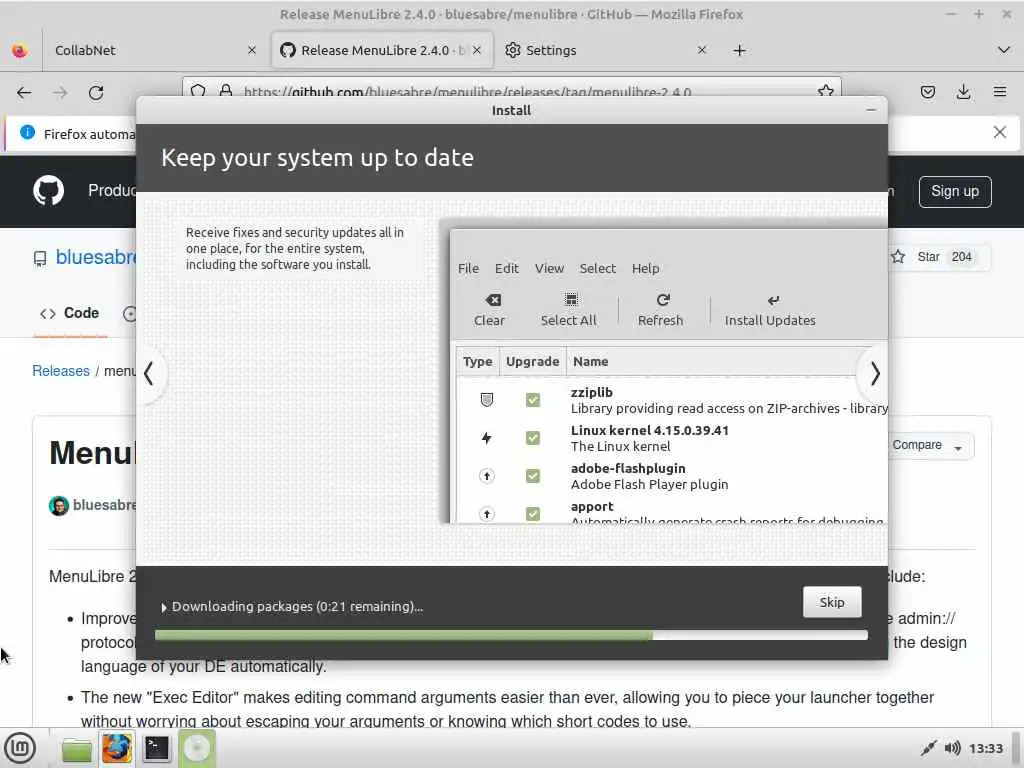Screen dimensions: 1024x768
Task: Click the bluesabre author avatar
Action: pyautogui.click(x=59, y=505)
